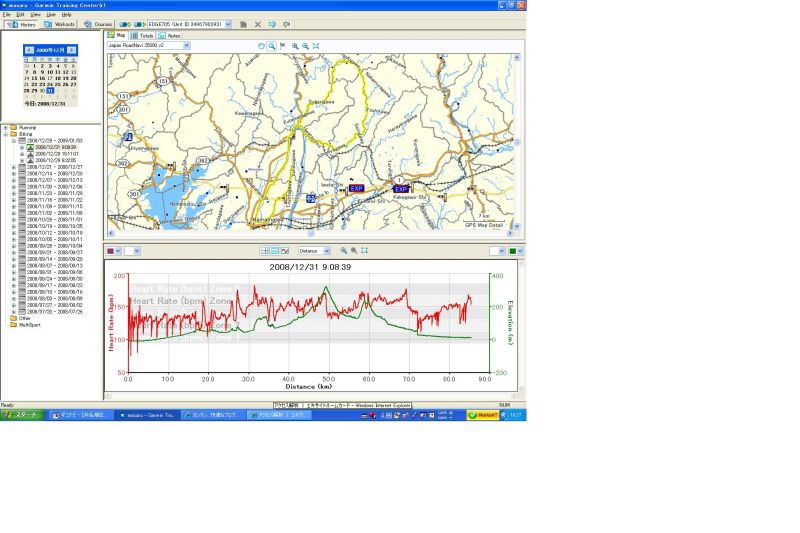This screenshot has height=533, width=800.
Task: Open the white right-side graph data dropdown
Action: 502,251
